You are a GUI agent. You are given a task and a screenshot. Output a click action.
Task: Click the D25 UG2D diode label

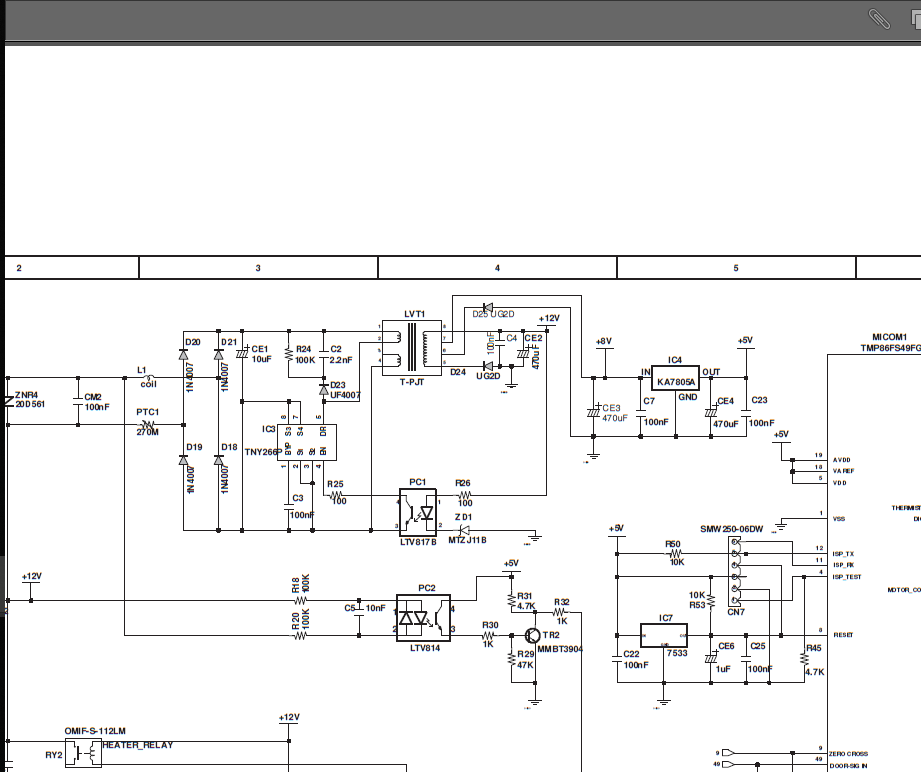493,314
